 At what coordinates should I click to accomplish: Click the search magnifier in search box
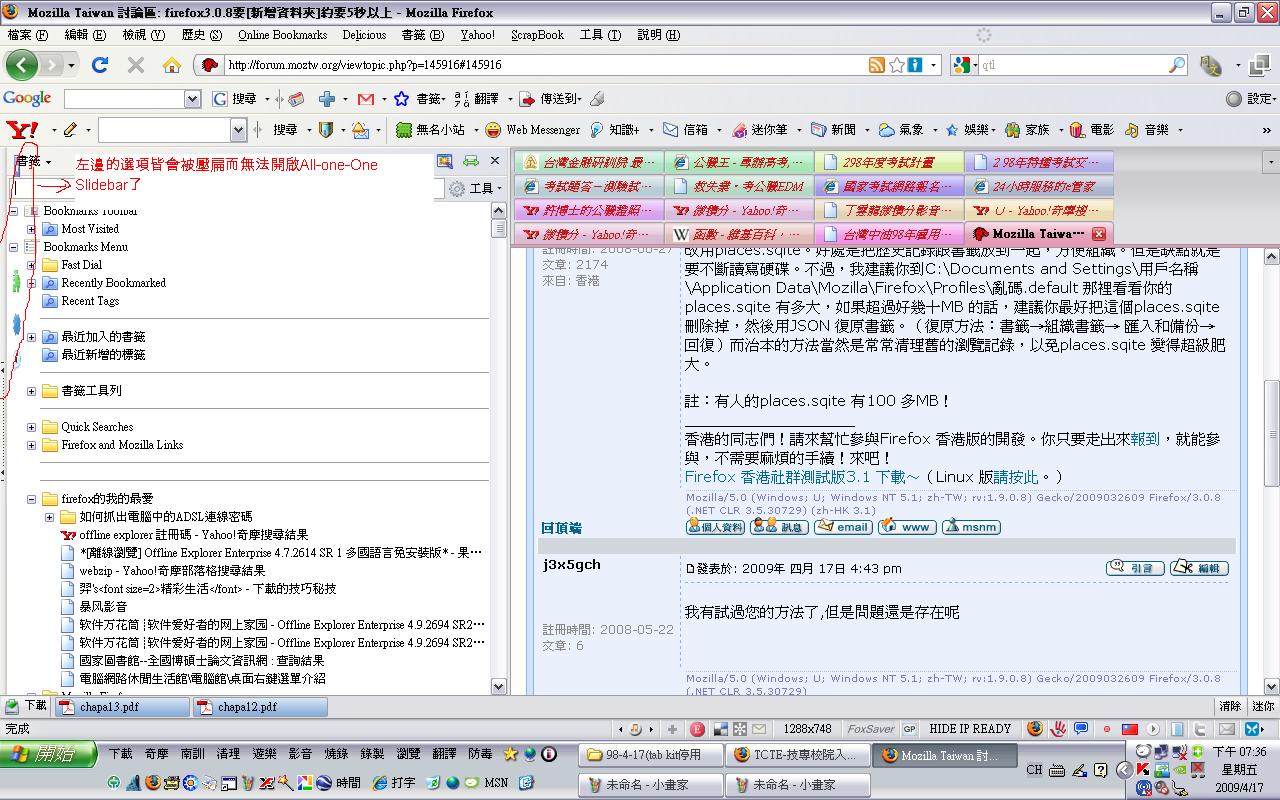pos(1177,65)
